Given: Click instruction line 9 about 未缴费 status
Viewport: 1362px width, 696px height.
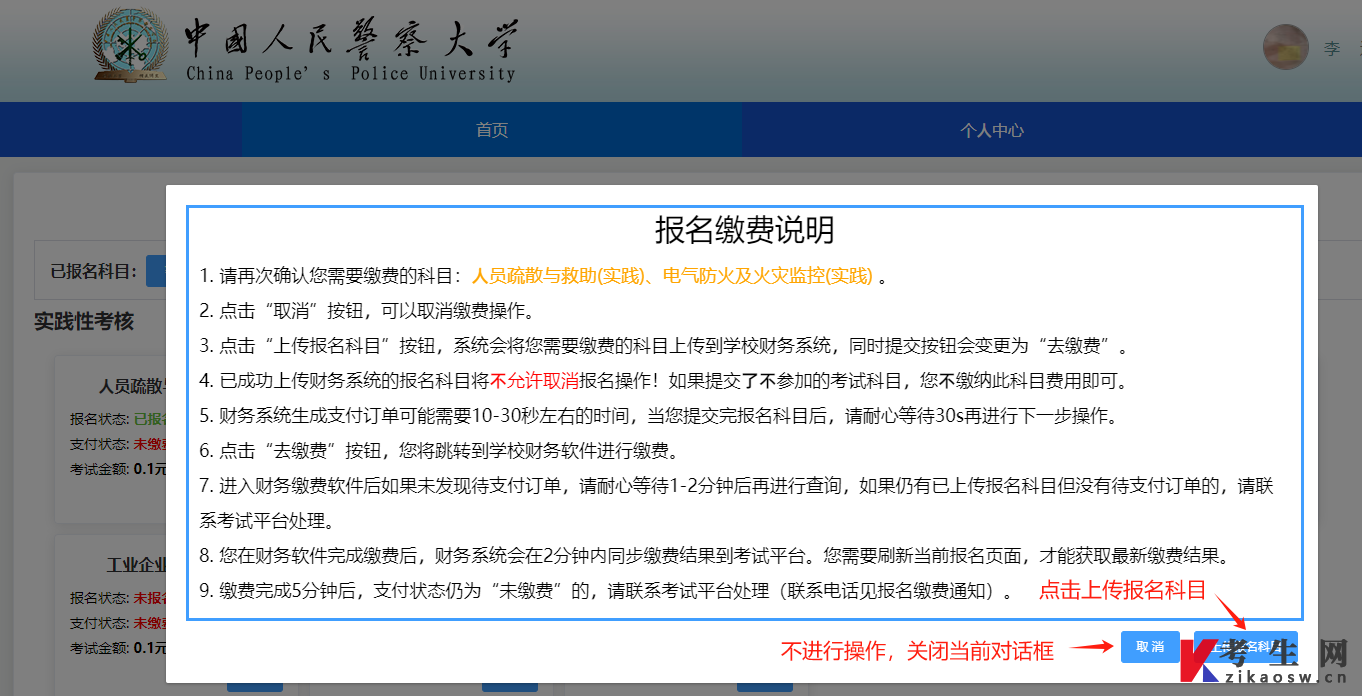Looking at the screenshot, I should click(605, 591).
